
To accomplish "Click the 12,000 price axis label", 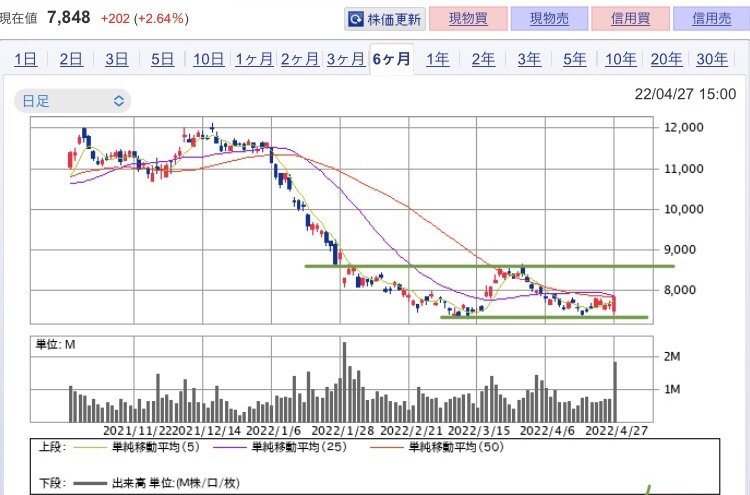I will pos(684,127).
